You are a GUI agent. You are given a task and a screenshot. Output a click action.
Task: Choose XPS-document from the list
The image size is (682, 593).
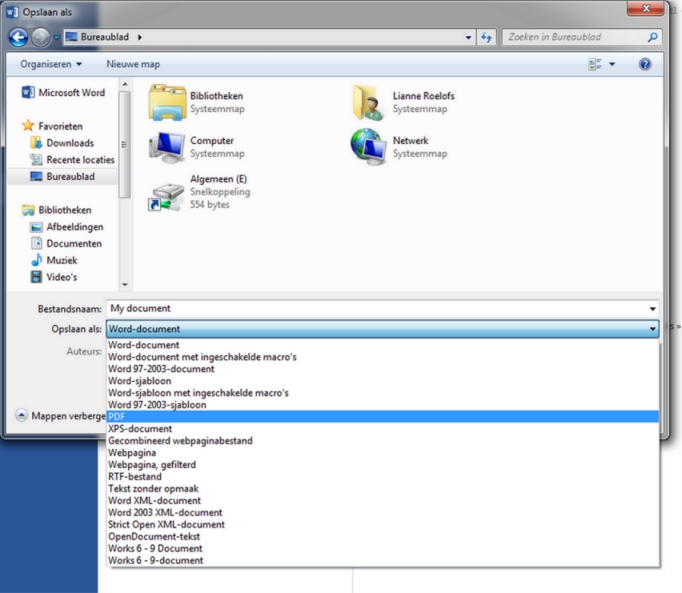pos(383,429)
